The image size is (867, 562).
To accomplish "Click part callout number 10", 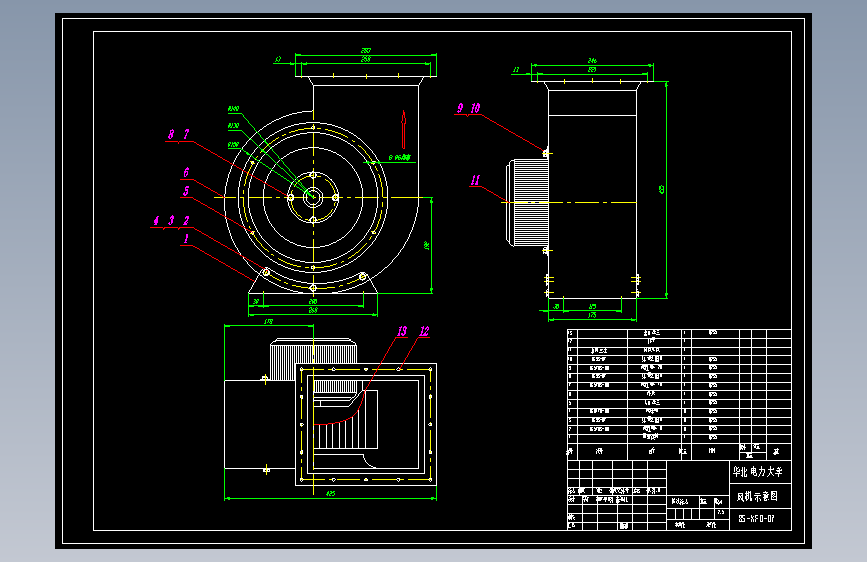I will (x=475, y=108).
